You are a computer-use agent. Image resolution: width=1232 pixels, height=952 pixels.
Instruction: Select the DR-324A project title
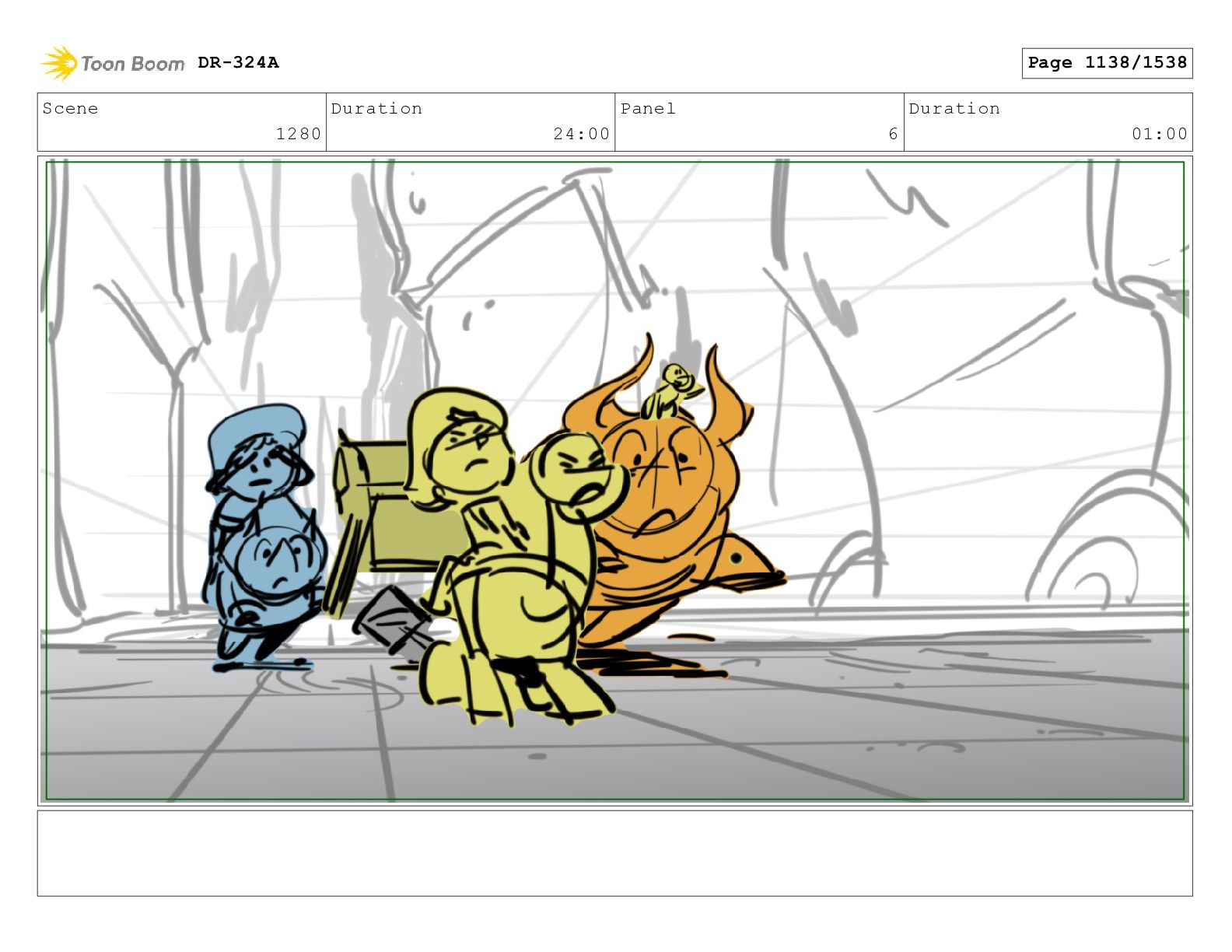click(x=238, y=62)
